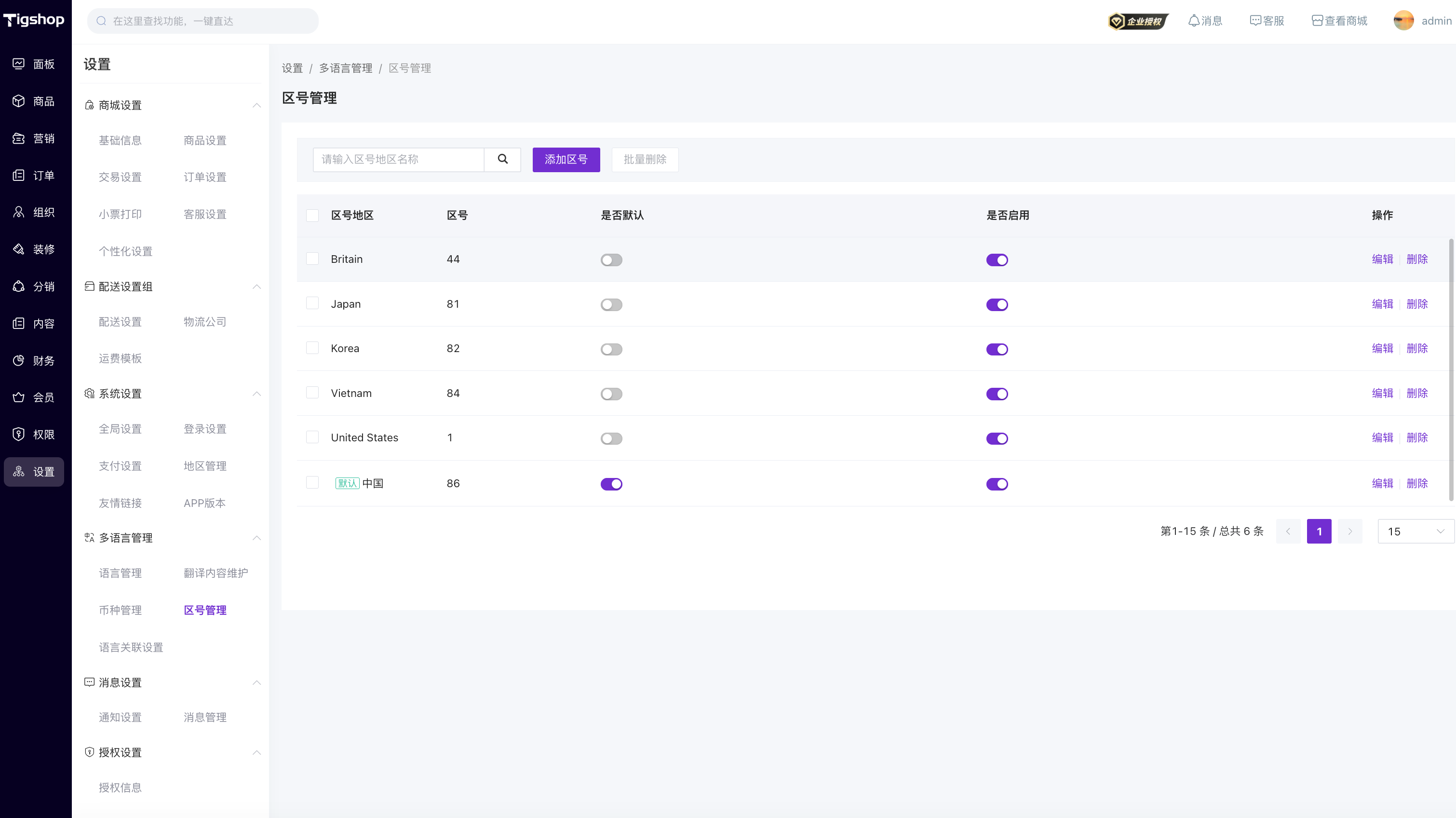Viewport: 1456px width, 818px height.
Task: Enable the default toggle for Japan
Action: (x=611, y=305)
